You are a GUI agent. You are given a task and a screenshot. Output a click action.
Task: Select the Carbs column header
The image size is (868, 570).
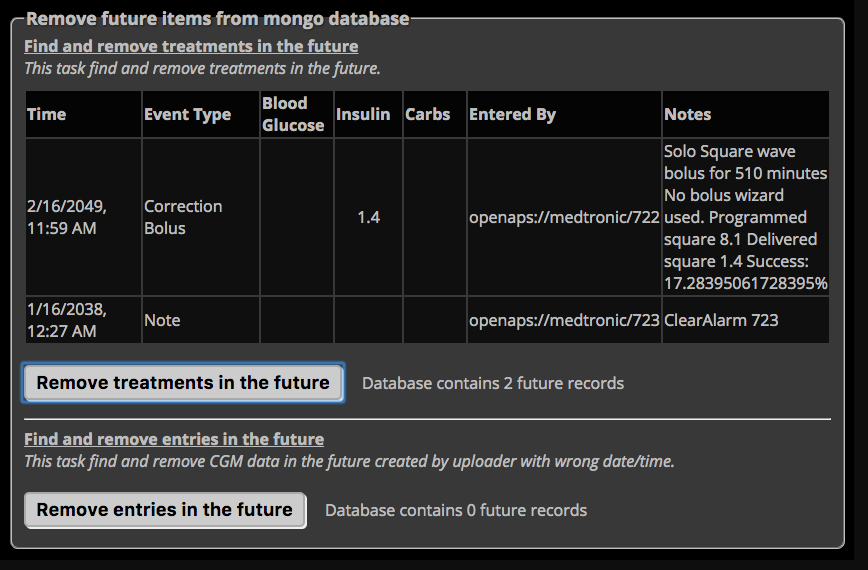click(435, 114)
